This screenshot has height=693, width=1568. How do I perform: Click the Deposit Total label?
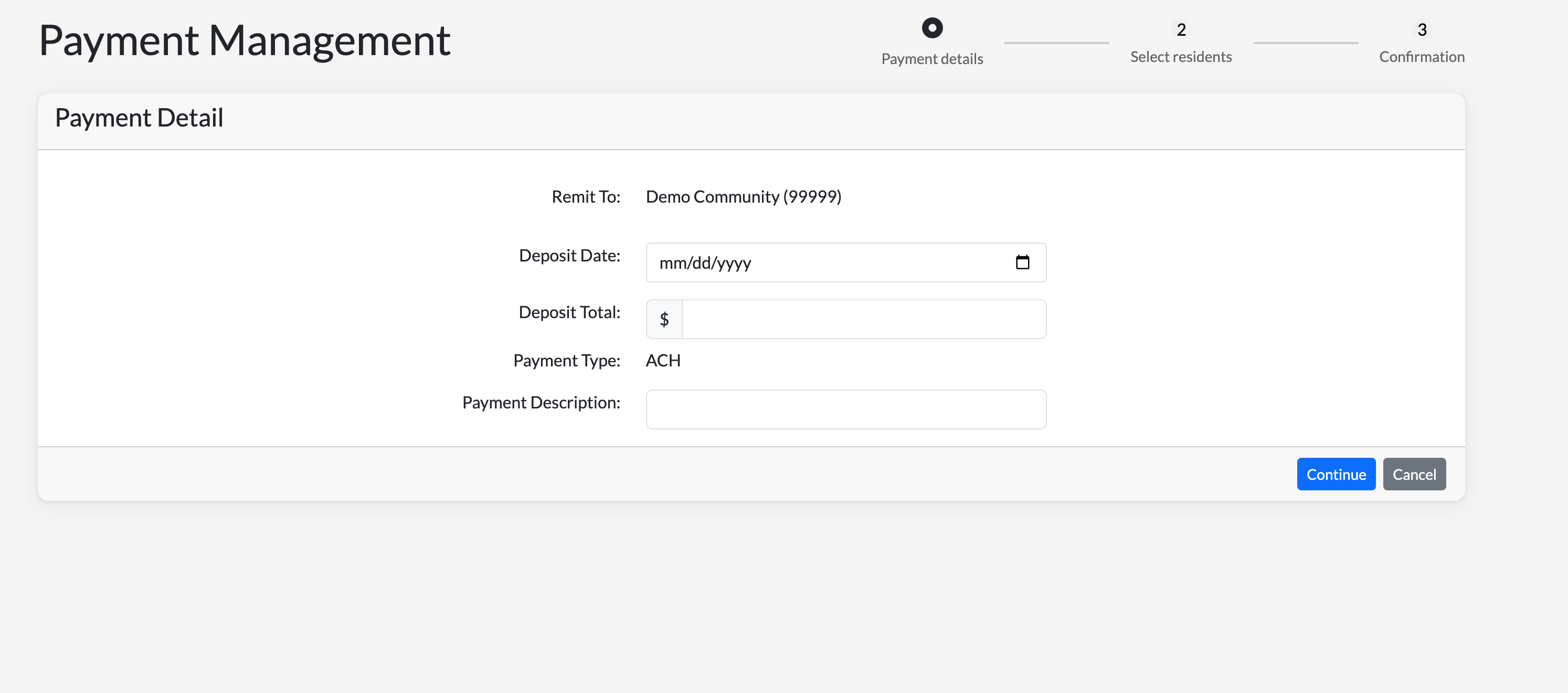point(569,312)
